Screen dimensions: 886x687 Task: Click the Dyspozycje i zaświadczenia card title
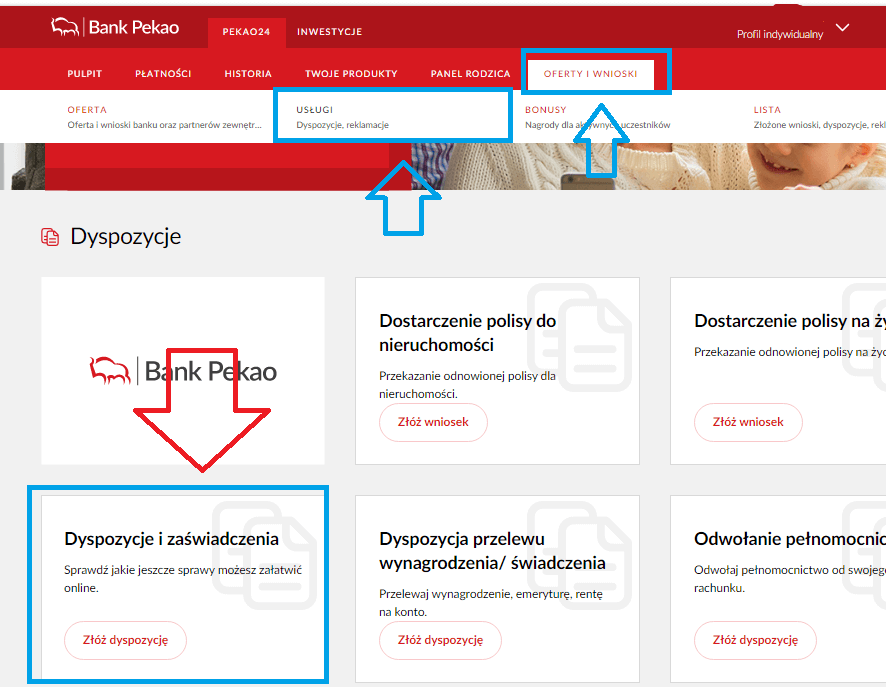point(171,539)
